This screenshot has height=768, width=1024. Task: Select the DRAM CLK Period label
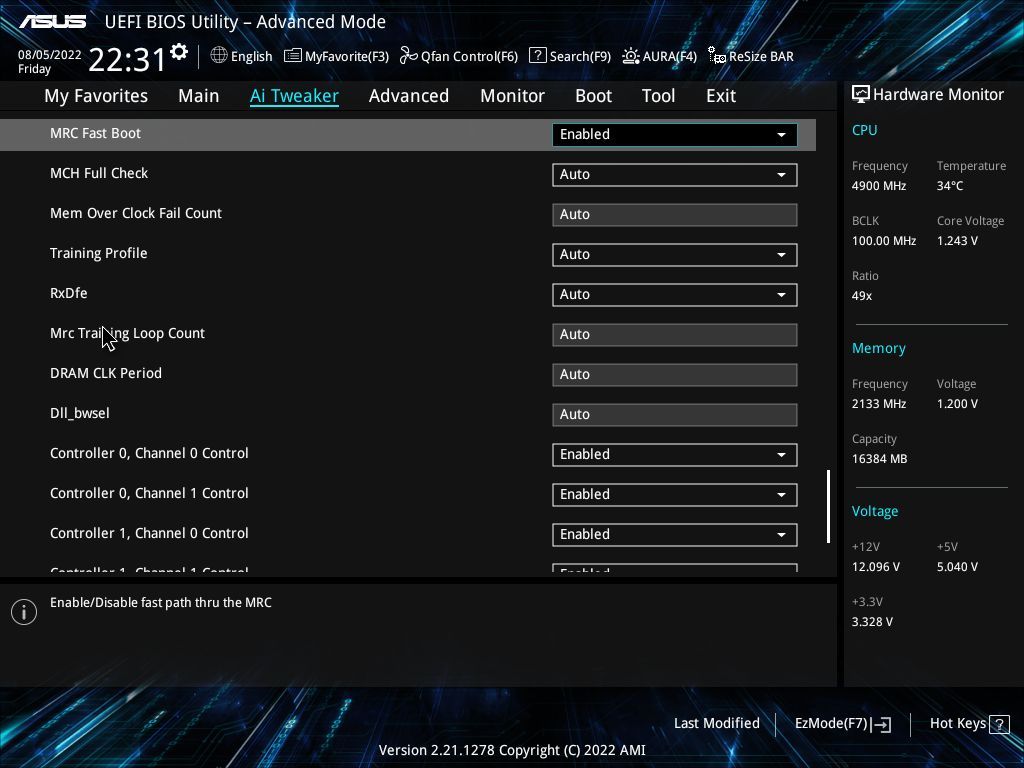[x=106, y=373]
